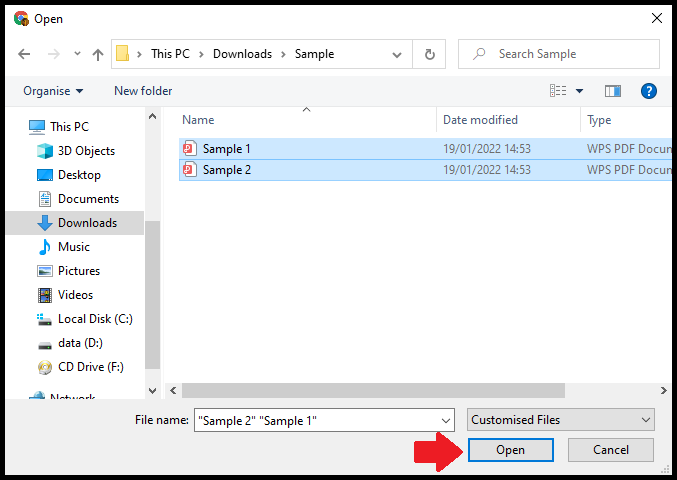Click the Downloads blue arrow icon
Screen dimensions: 677x480
(44, 223)
